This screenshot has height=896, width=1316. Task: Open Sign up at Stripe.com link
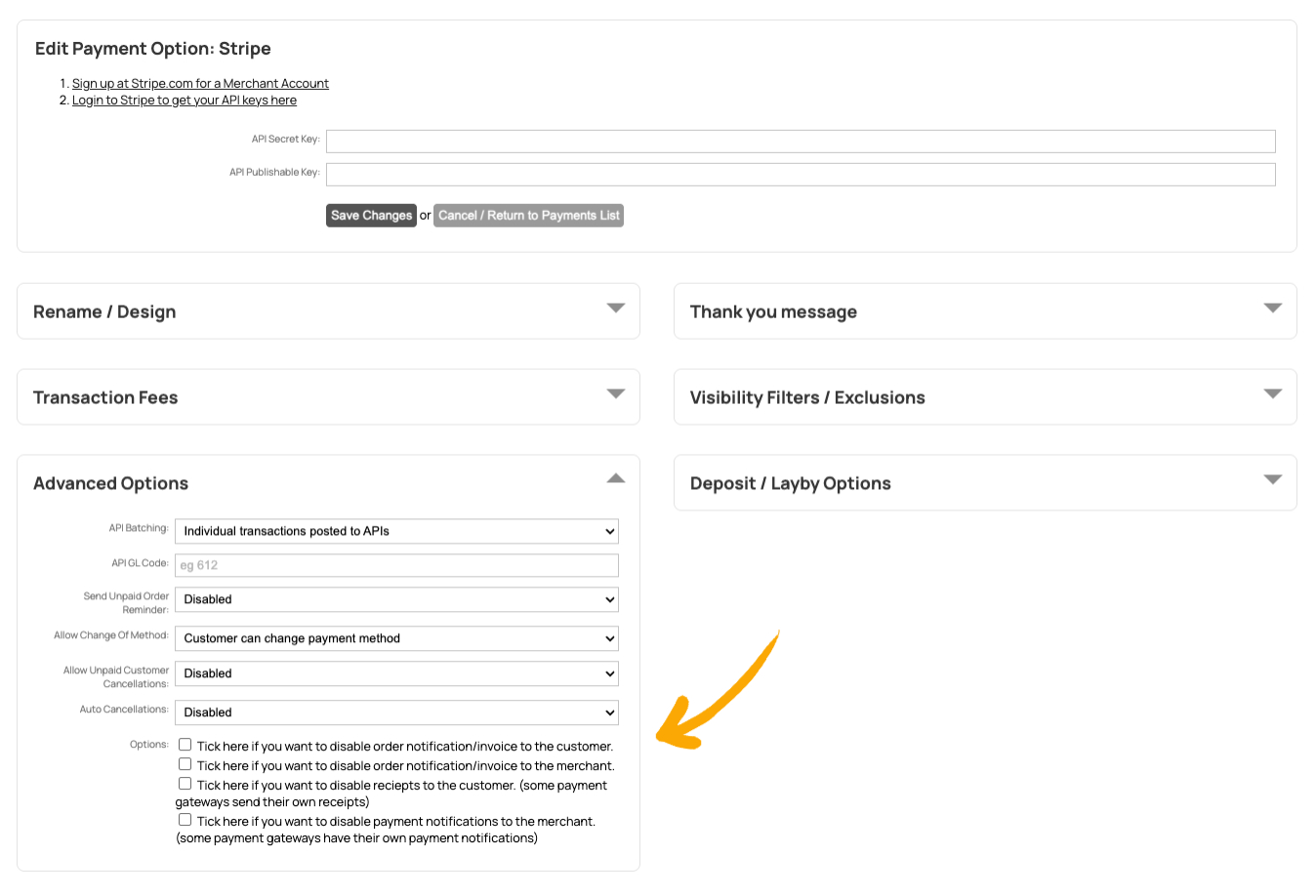point(200,84)
